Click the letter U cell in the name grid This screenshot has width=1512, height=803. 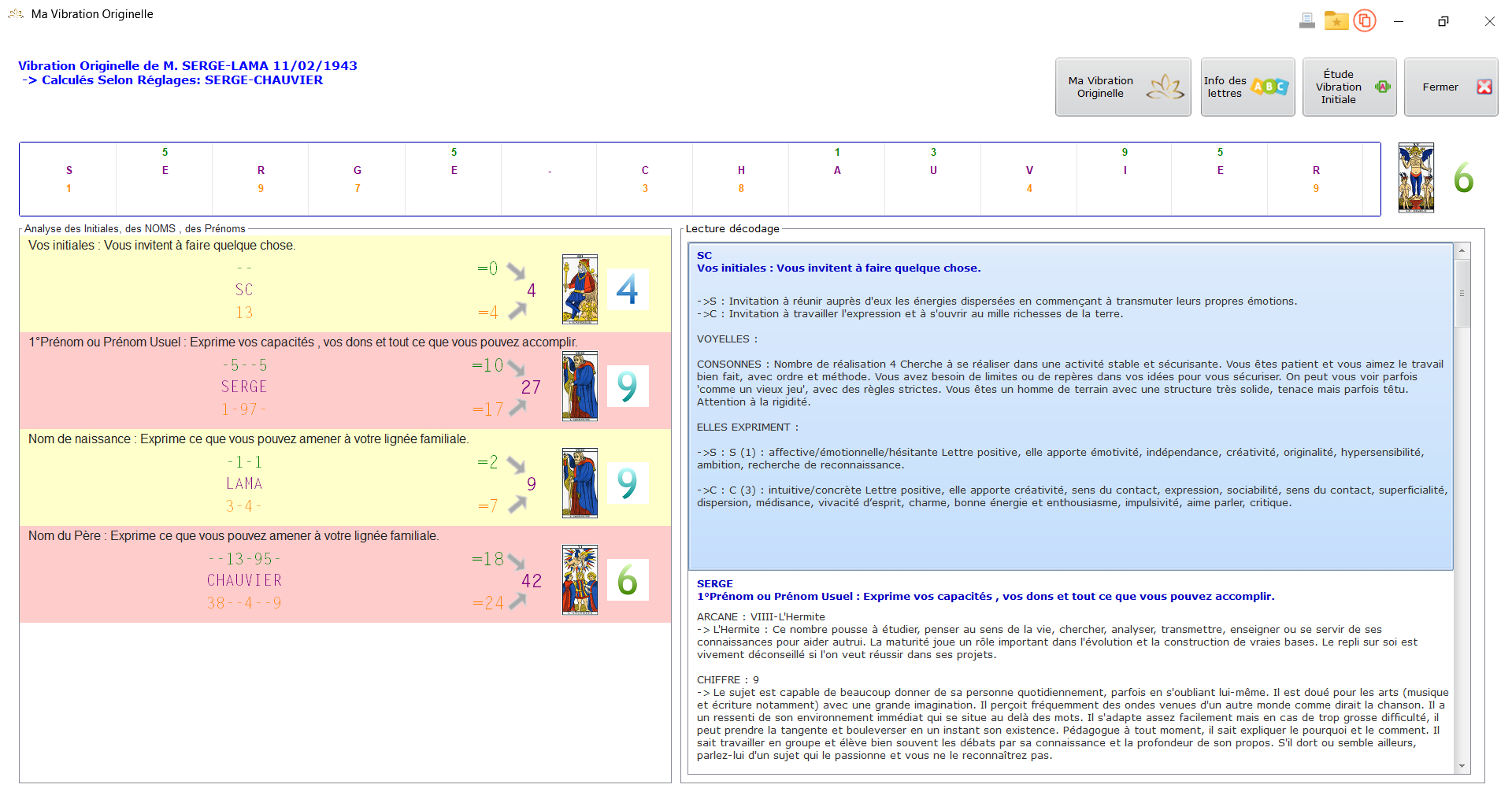[933, 179]
